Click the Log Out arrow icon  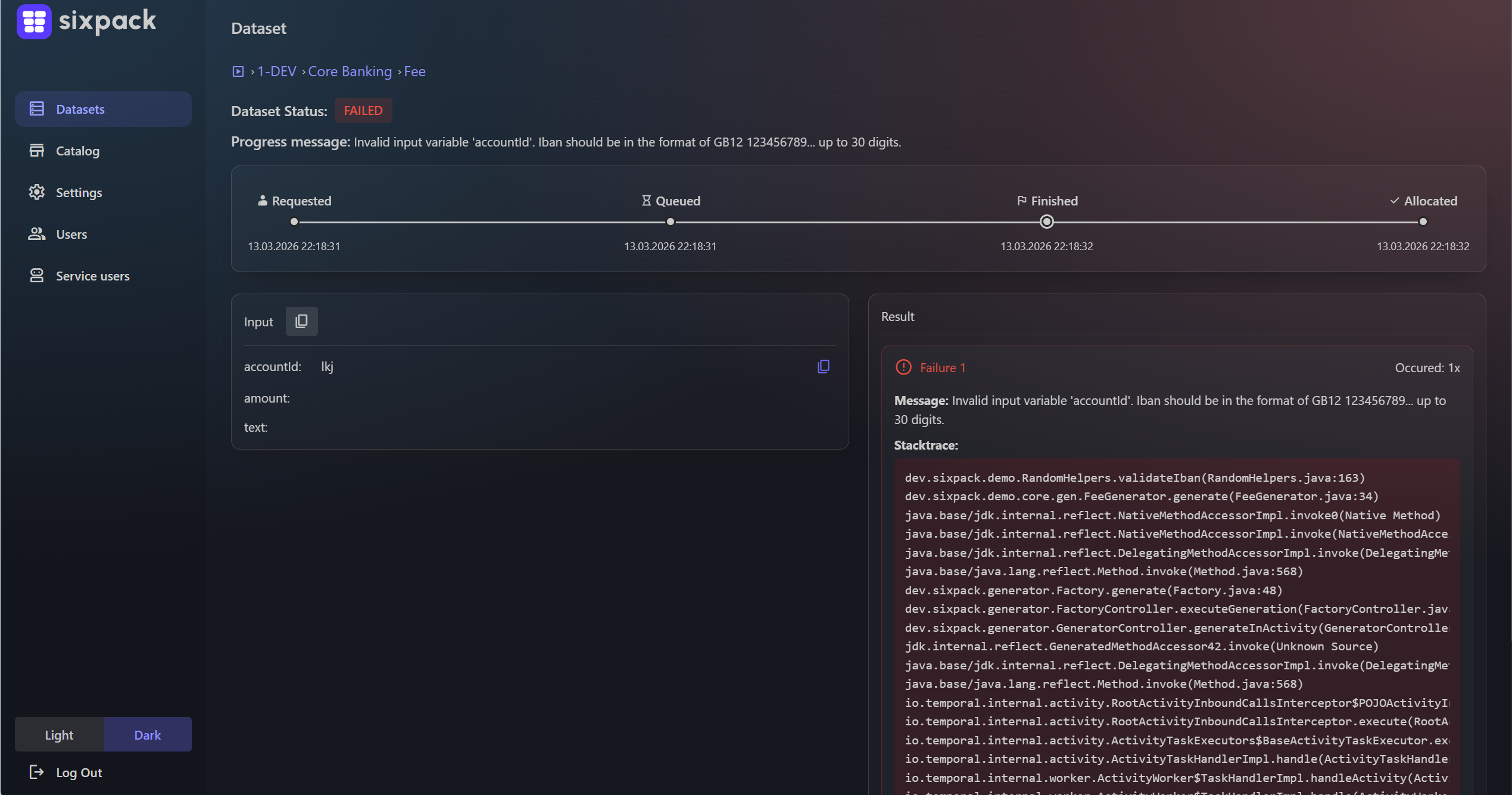coord(37,772)
